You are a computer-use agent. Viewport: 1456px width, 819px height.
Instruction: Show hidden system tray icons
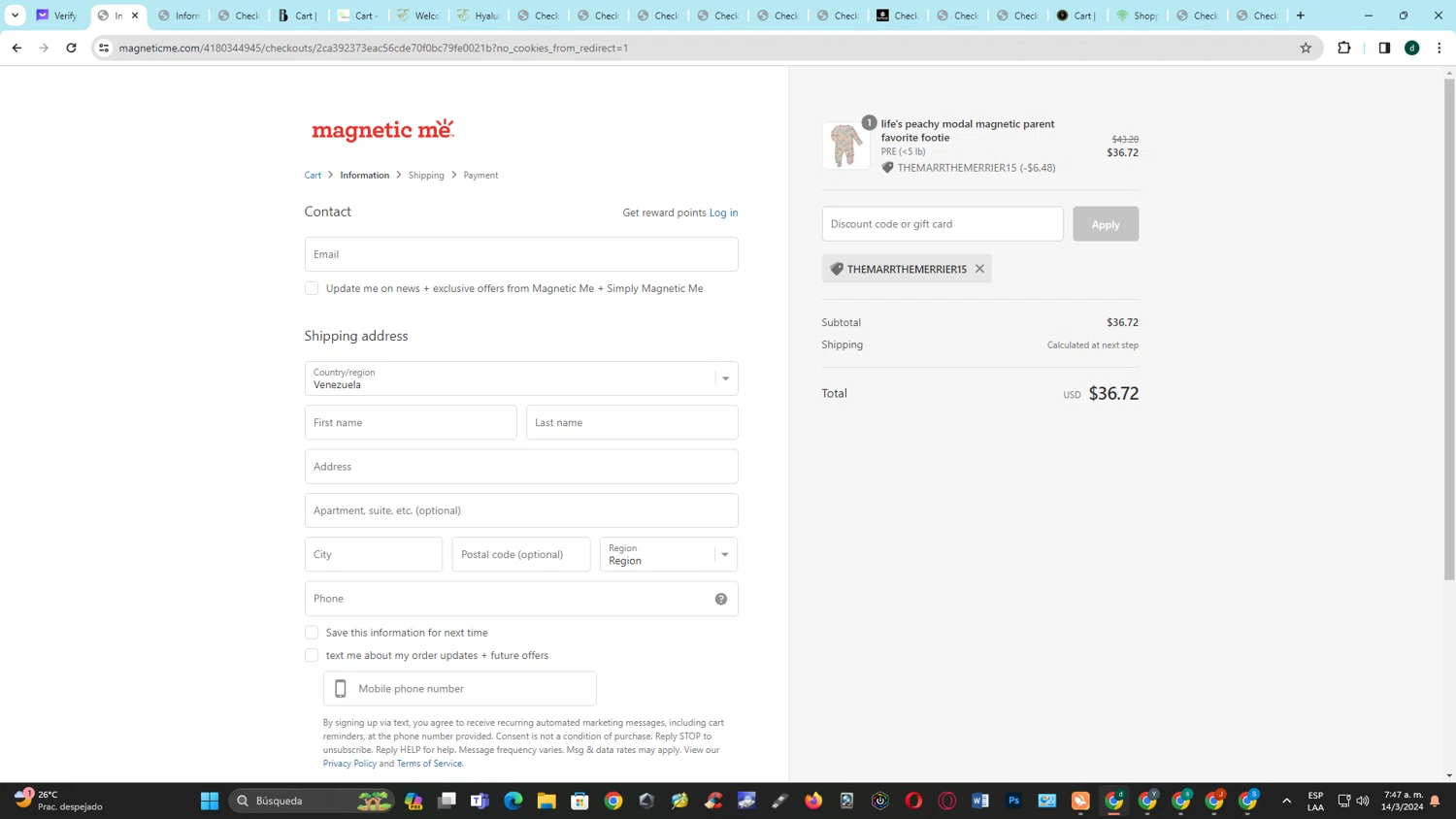(x=1287, y=801)
